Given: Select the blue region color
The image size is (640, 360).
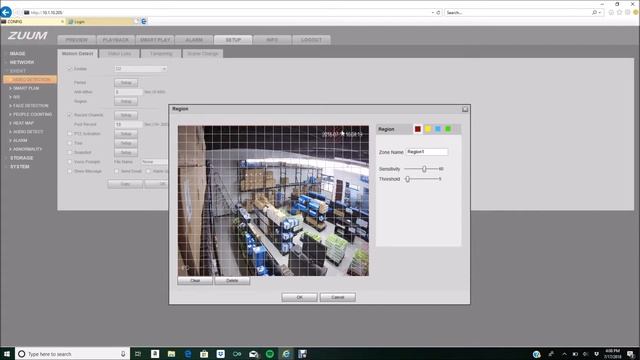Looking at the screenshot, I should point(438,129).
